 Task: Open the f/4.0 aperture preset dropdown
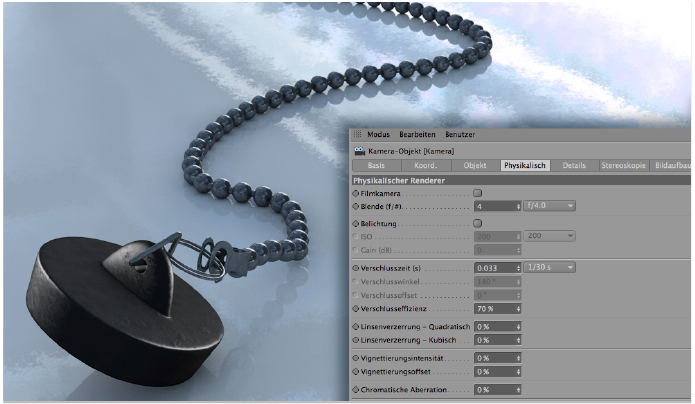coord(549,206)
